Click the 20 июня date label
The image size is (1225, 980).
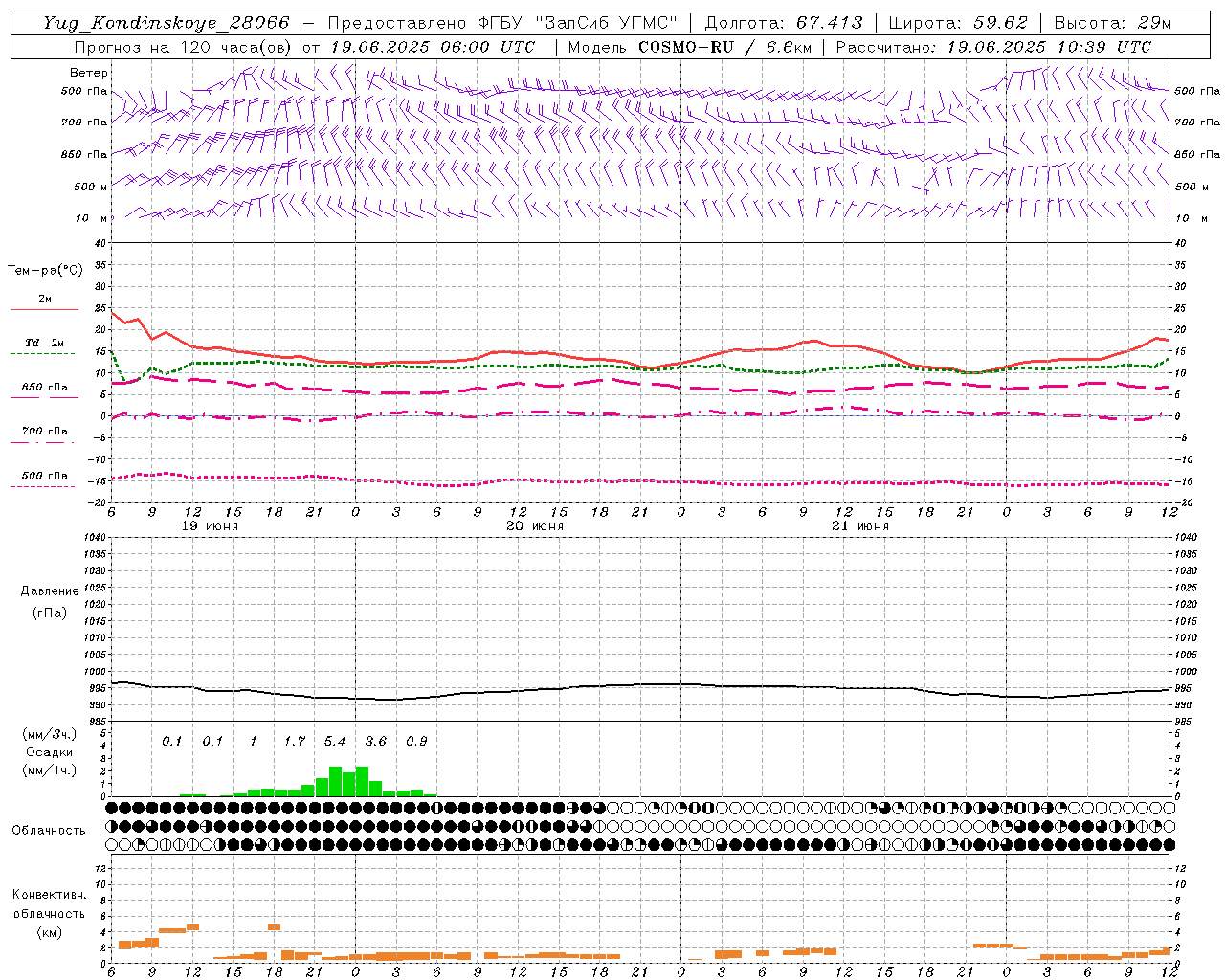[535, 526]
